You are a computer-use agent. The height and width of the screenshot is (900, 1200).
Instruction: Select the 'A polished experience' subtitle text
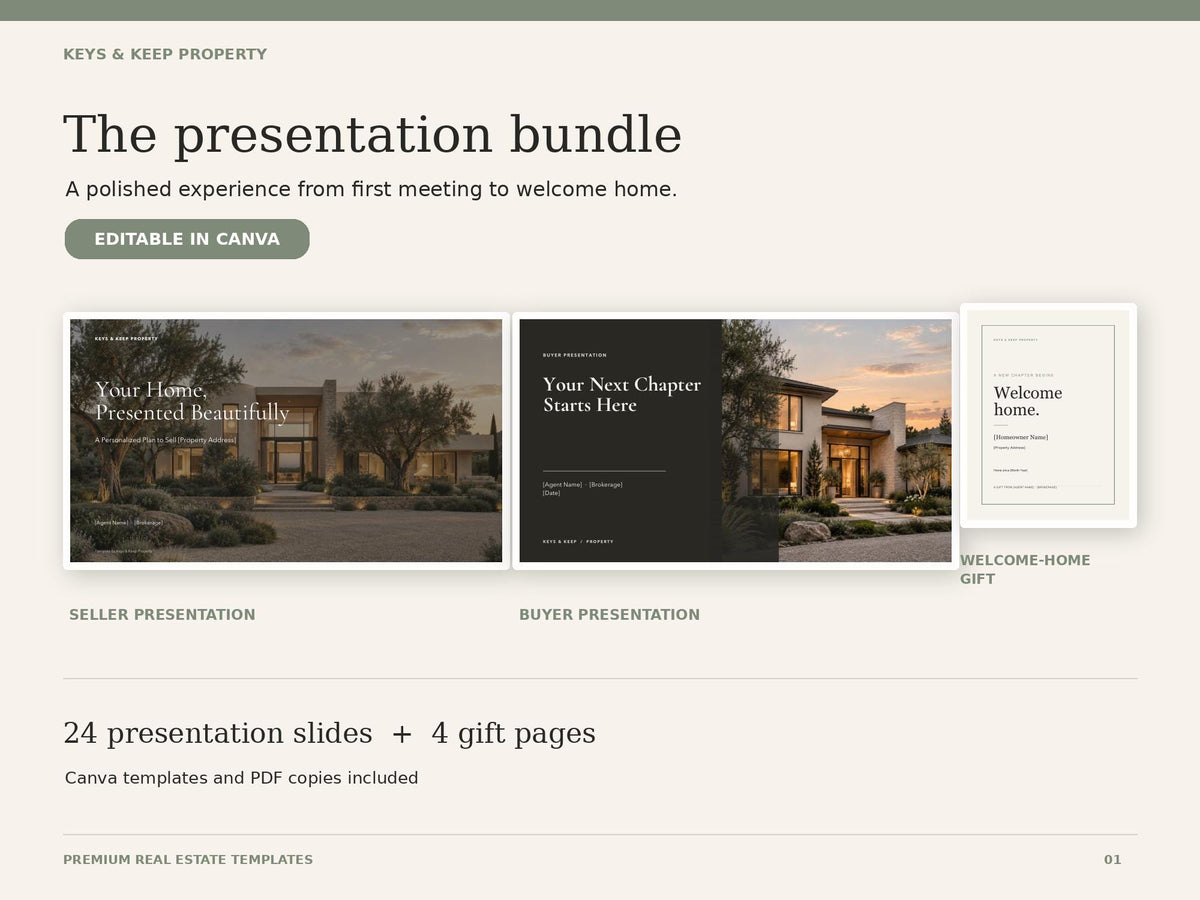[x=371, y=189]
